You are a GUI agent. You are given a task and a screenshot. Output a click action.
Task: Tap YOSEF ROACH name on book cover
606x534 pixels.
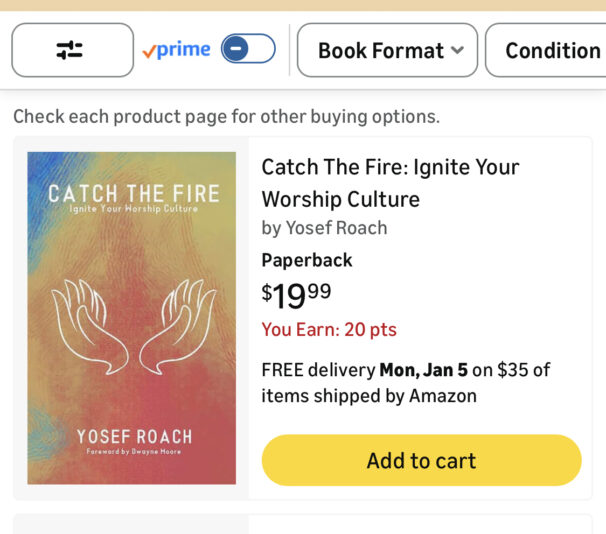click(x=134, y=437)
